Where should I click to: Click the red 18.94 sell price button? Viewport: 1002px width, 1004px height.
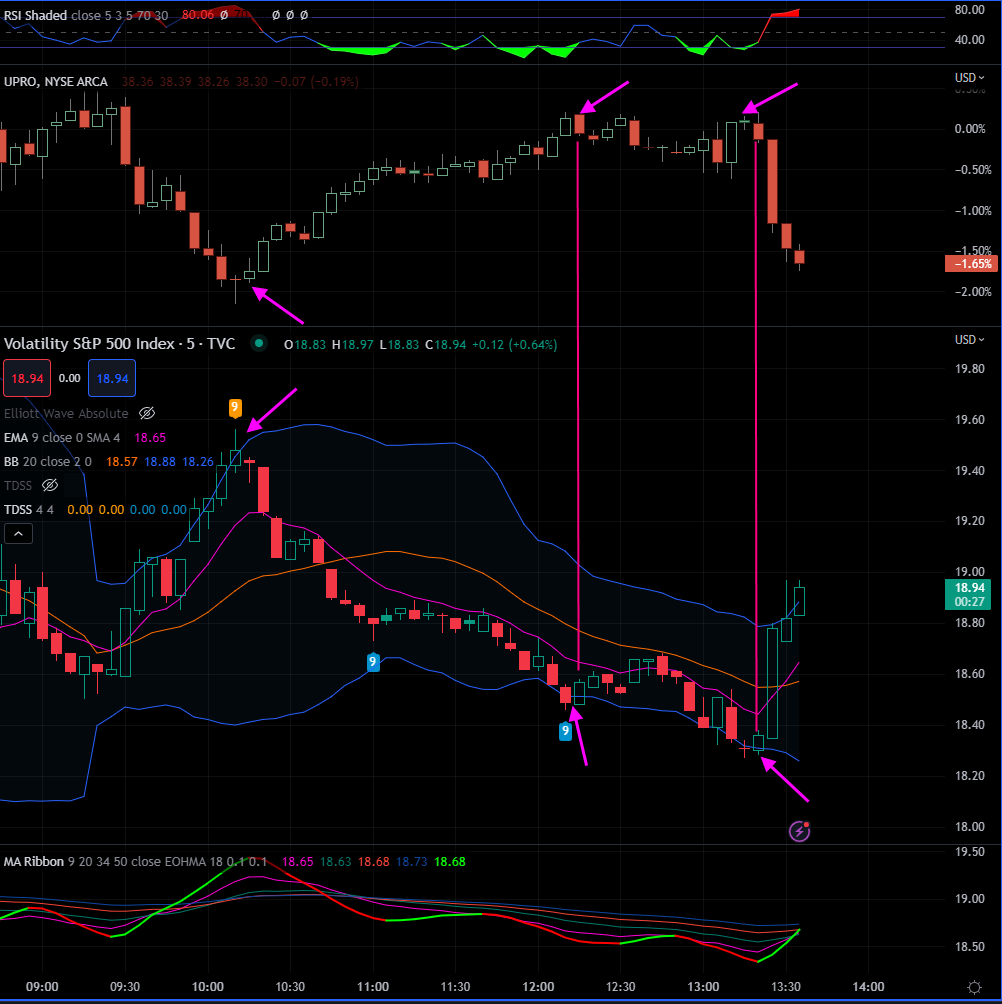pos(23,379)
